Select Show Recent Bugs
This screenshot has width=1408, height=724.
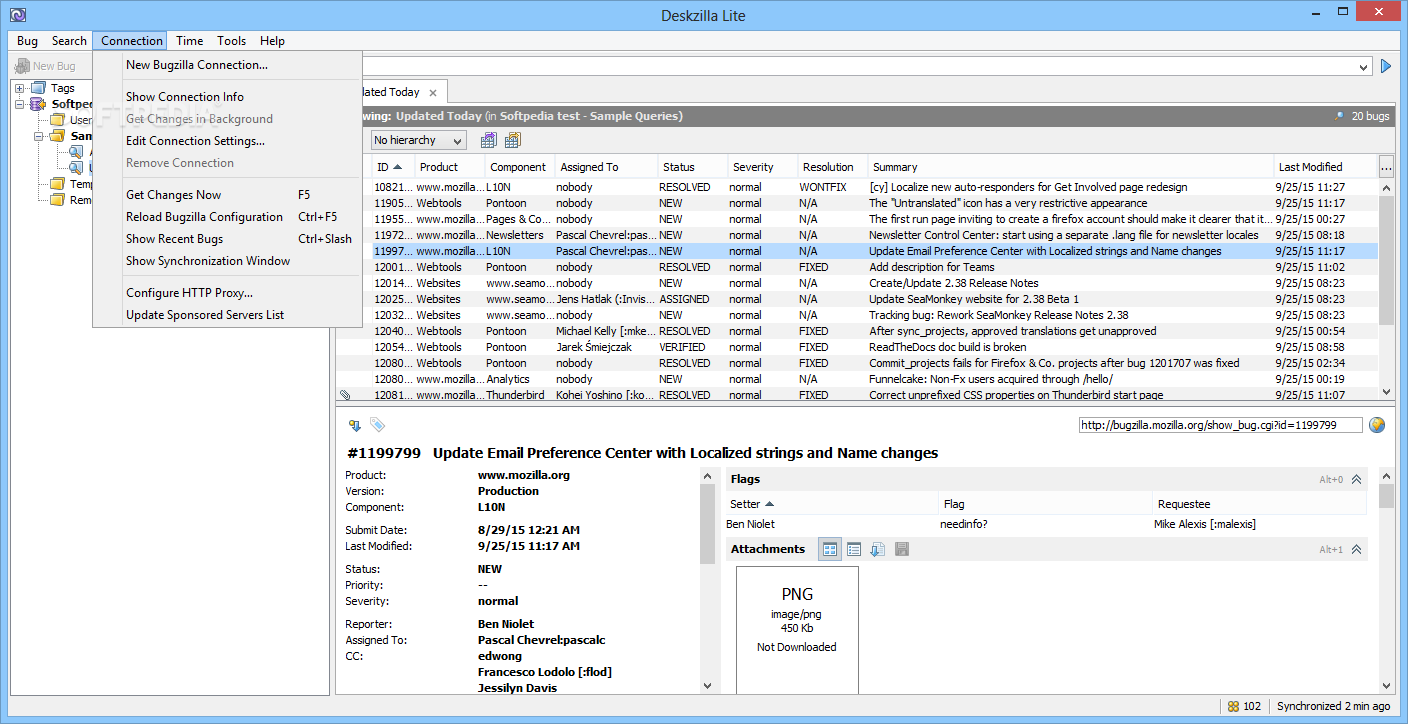tap(227, 239)
